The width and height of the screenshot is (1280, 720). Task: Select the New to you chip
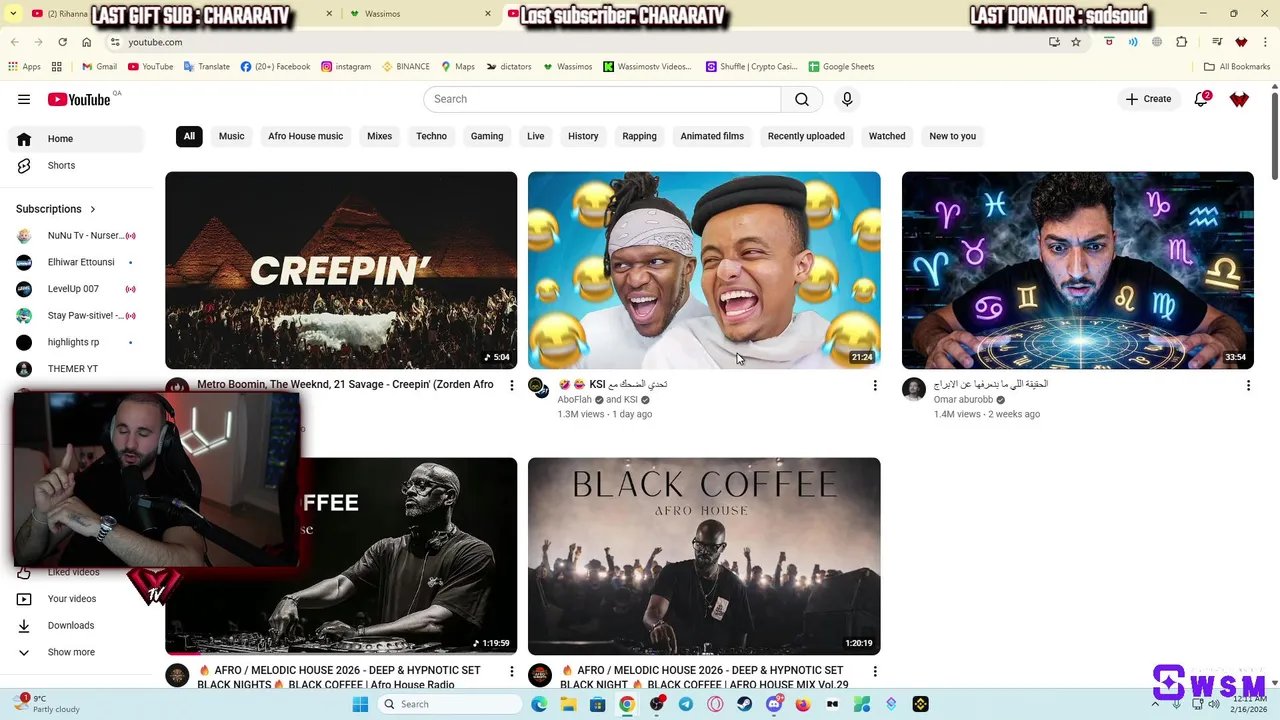coord(952,136)
